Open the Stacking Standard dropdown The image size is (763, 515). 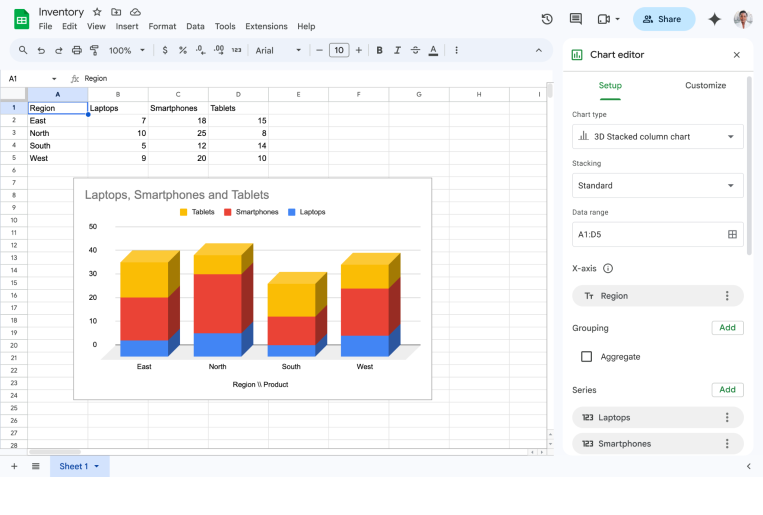[657, 185]
